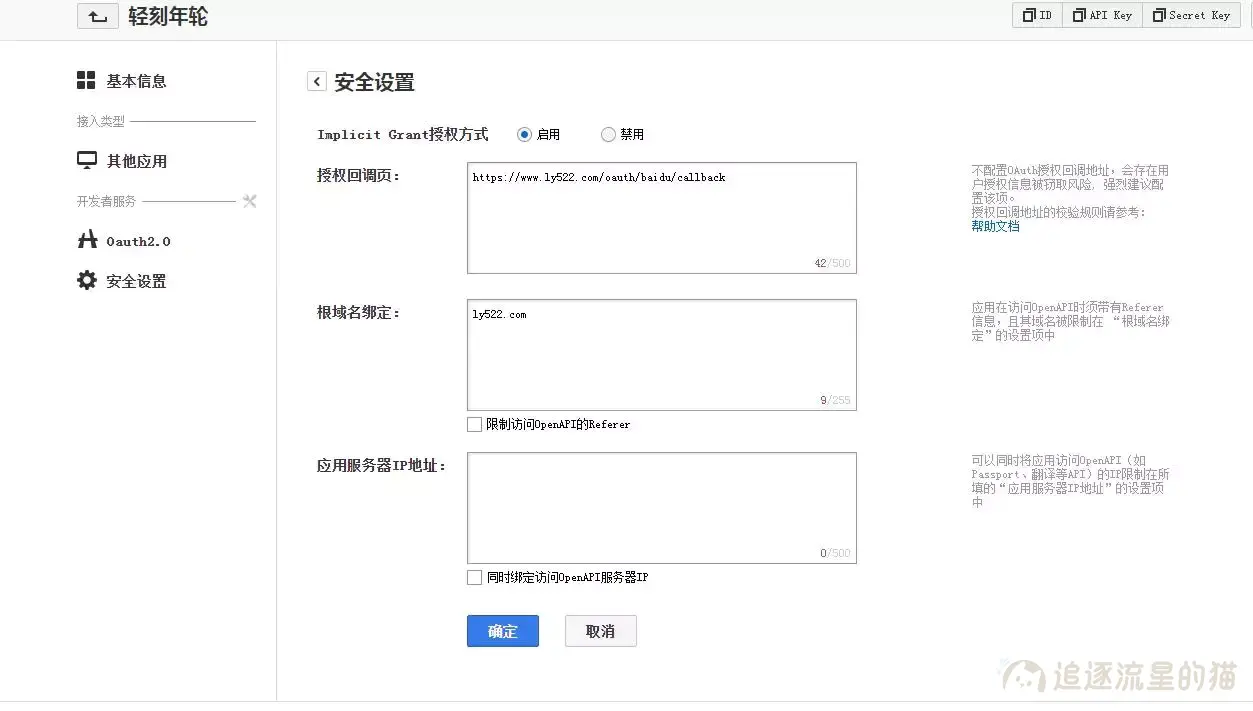The width and height of the screenshot is (1253, 711).
Task: Click the gear icon beside 安全设置
Action: [x=87, y=280]
